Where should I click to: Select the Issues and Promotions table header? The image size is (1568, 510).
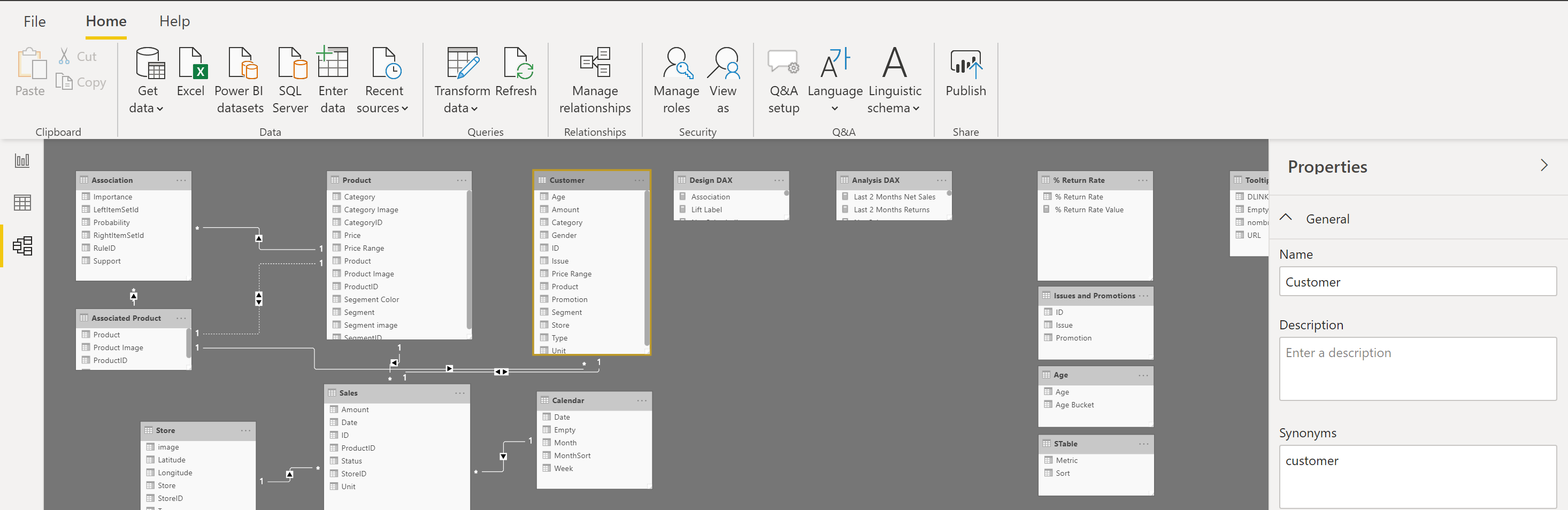point(1095,296)
